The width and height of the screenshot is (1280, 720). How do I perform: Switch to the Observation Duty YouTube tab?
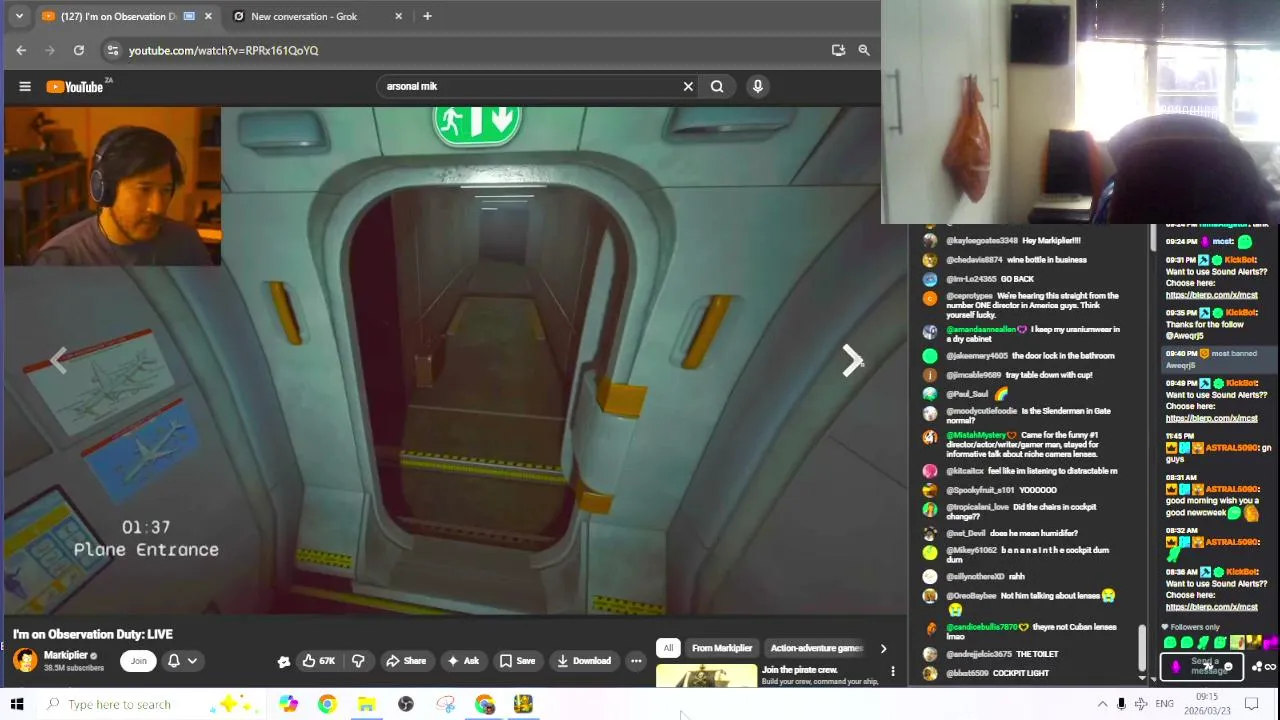(x=118, y=16)
